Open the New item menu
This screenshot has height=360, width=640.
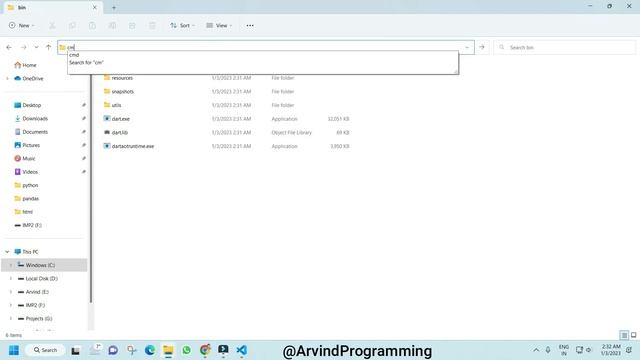21,25
